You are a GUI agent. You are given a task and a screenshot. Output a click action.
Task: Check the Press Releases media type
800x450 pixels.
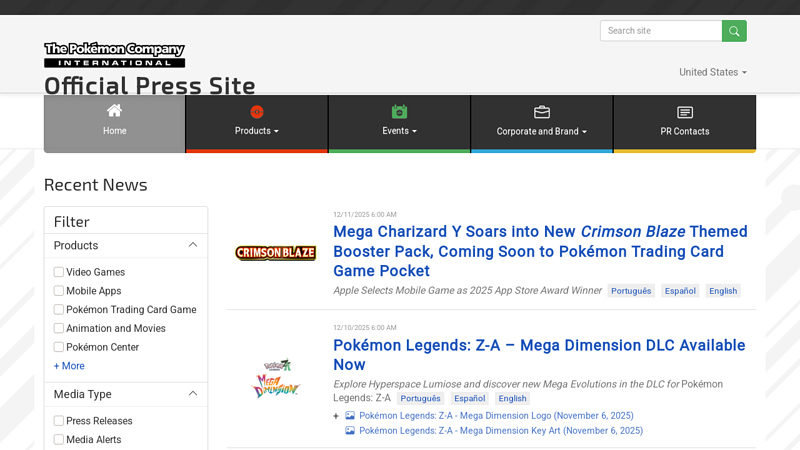59,420
